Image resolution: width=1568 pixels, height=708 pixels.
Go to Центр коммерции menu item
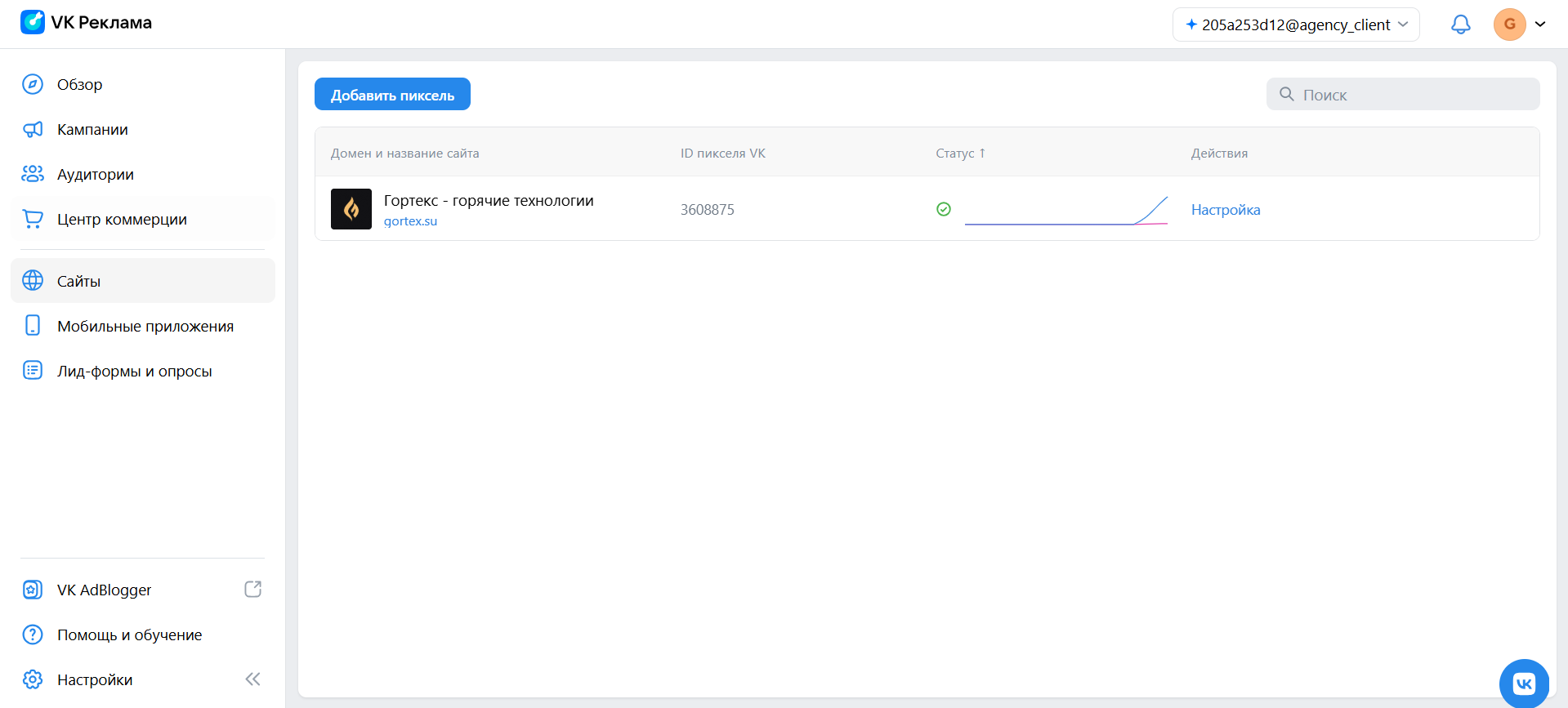(x=143, y=219)
